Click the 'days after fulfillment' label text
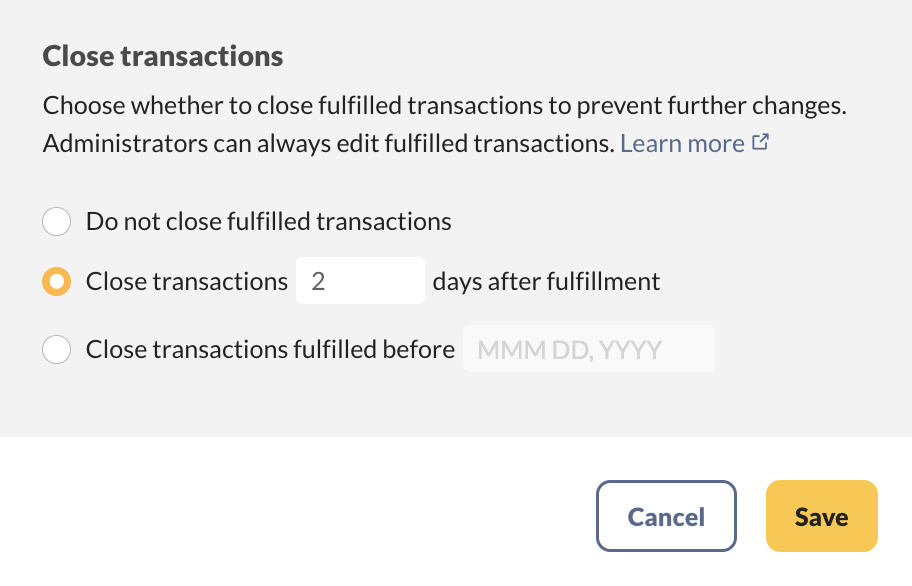The height and width of the screenshot is (586, 912). click(546, 281)
